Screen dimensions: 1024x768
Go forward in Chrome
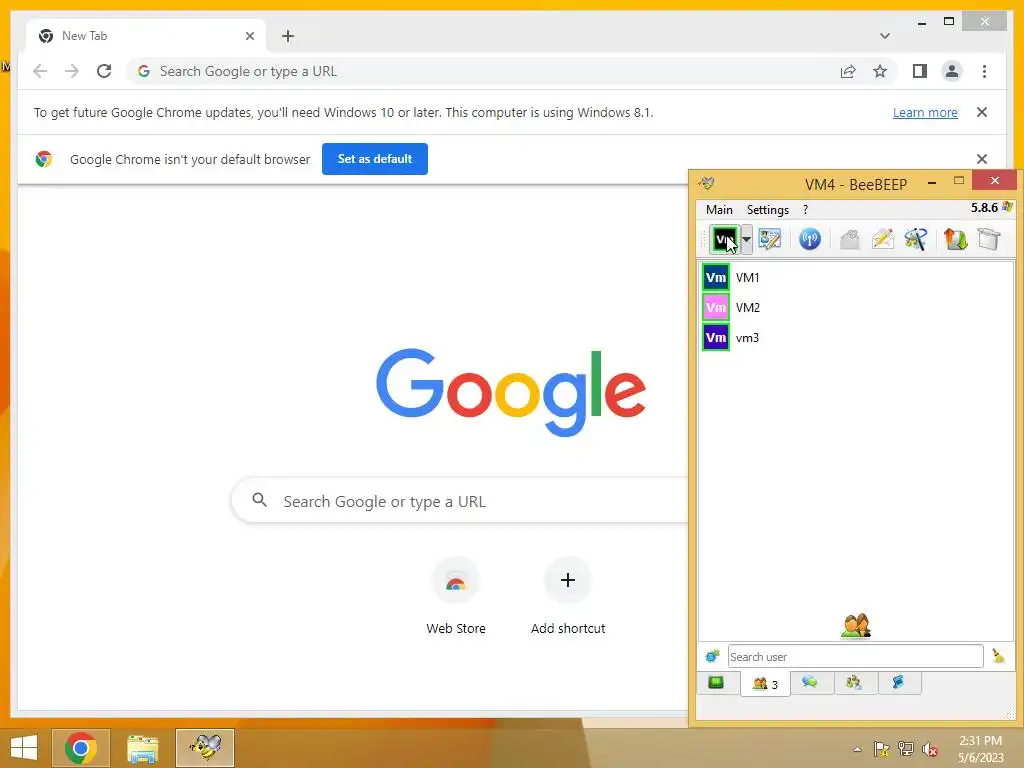click(72, 71)
